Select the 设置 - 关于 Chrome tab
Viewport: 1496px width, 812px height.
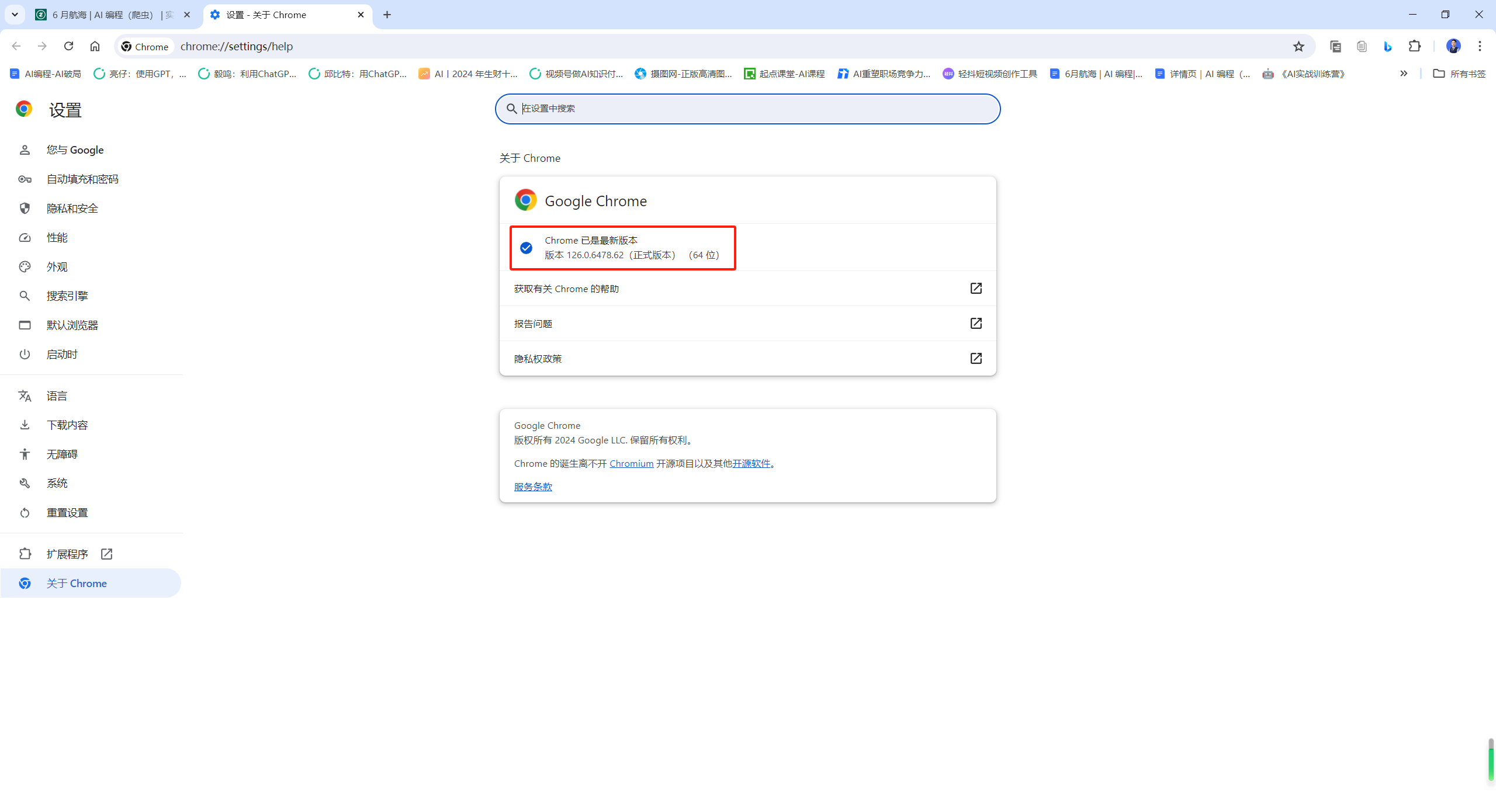click(288, 15)
